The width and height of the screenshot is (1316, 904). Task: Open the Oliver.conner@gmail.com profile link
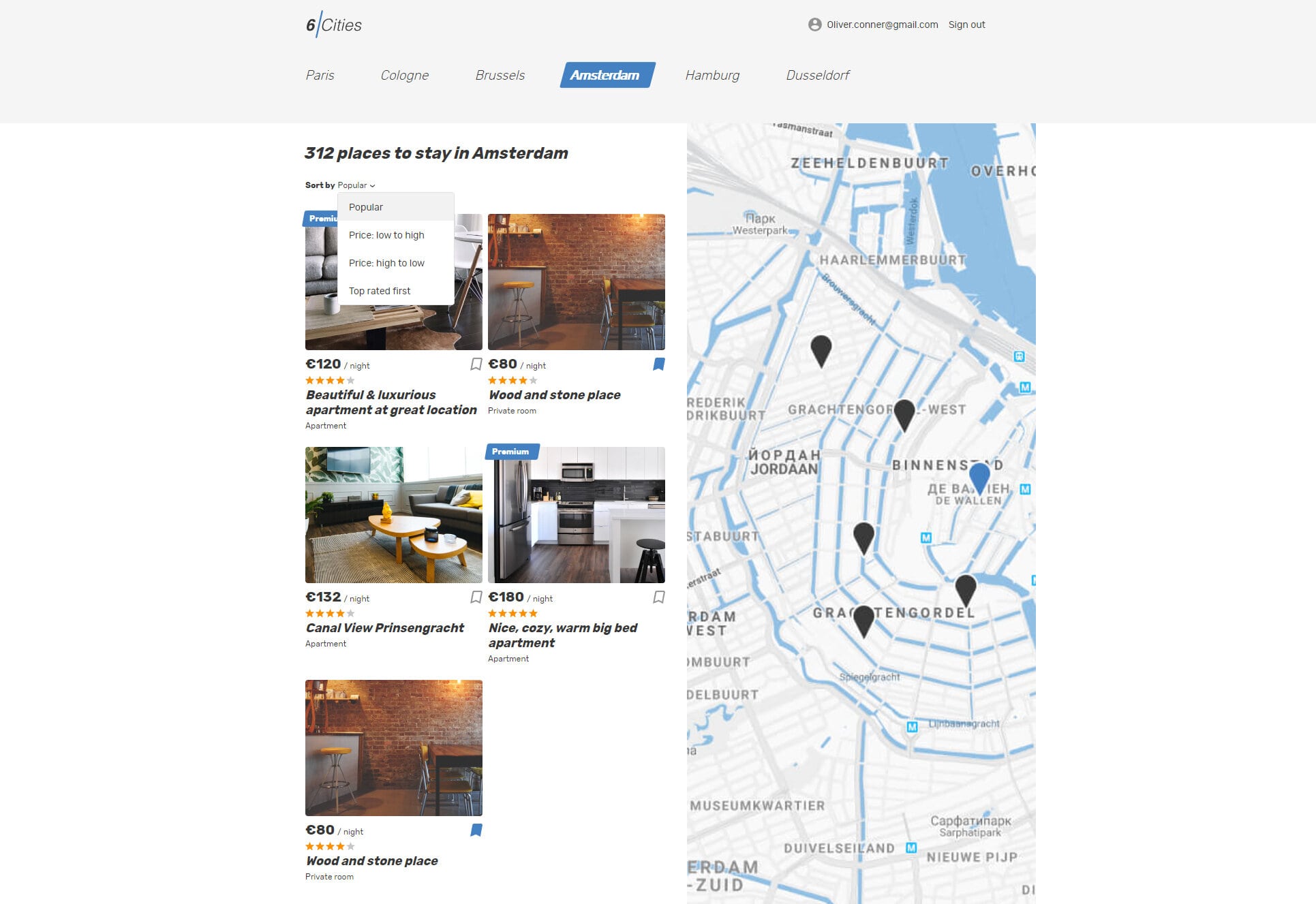tap(882, 25)
